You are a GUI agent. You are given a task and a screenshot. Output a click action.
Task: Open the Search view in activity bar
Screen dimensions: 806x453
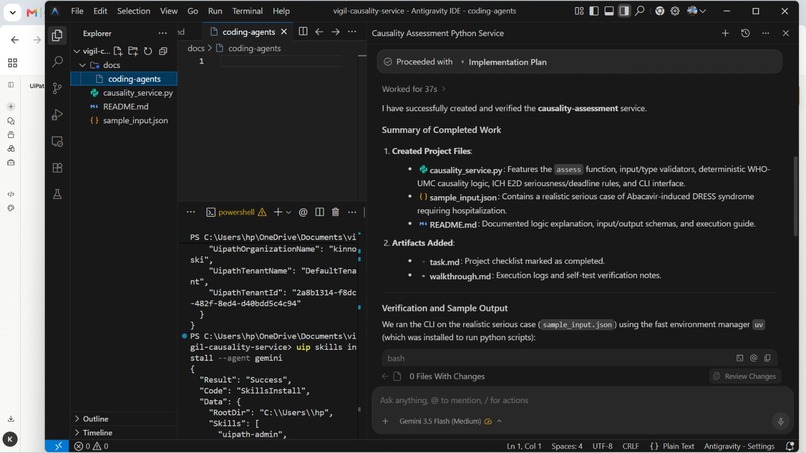[57, 62]
